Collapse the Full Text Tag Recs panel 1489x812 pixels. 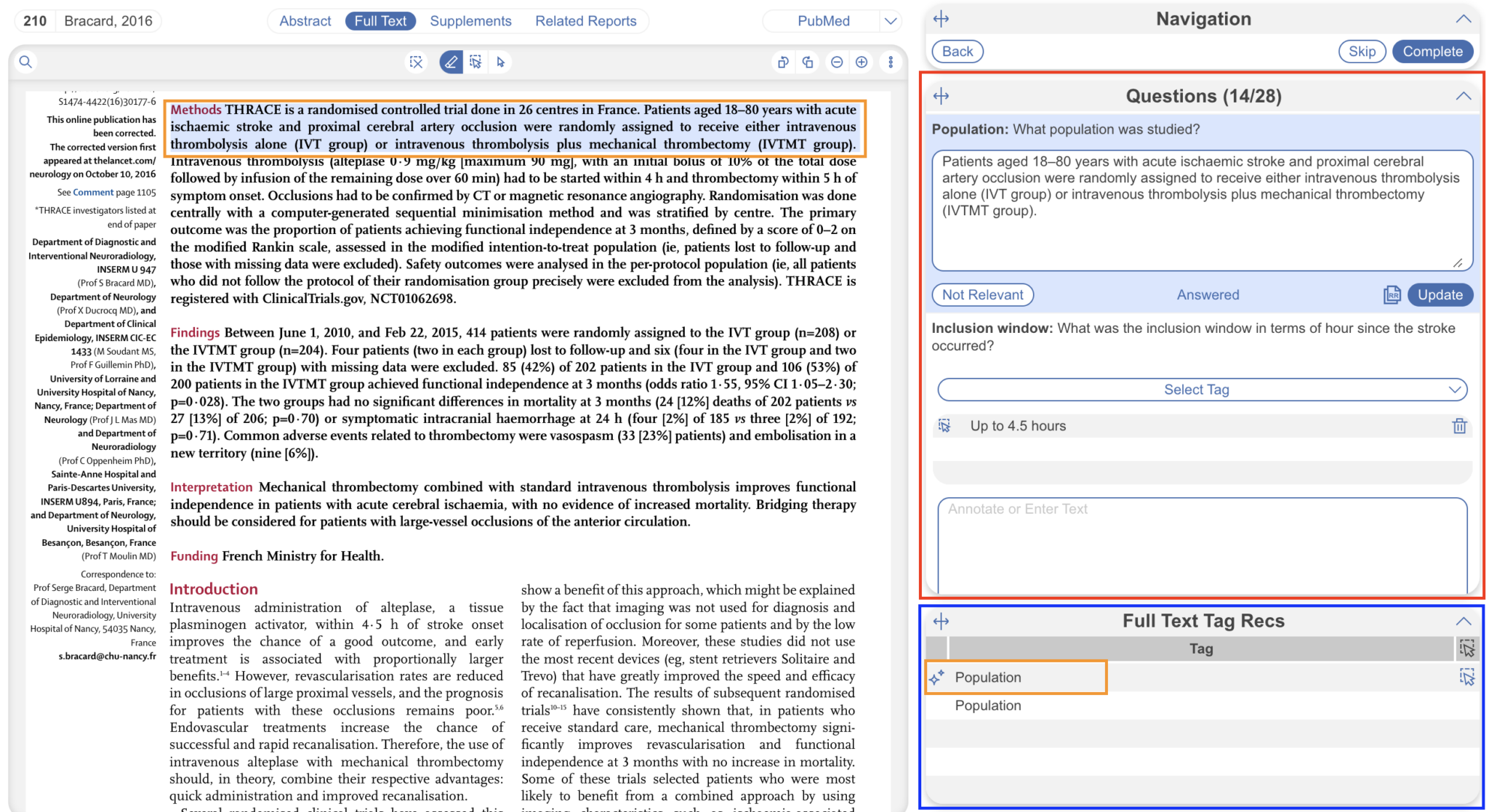pos(1464,620)
